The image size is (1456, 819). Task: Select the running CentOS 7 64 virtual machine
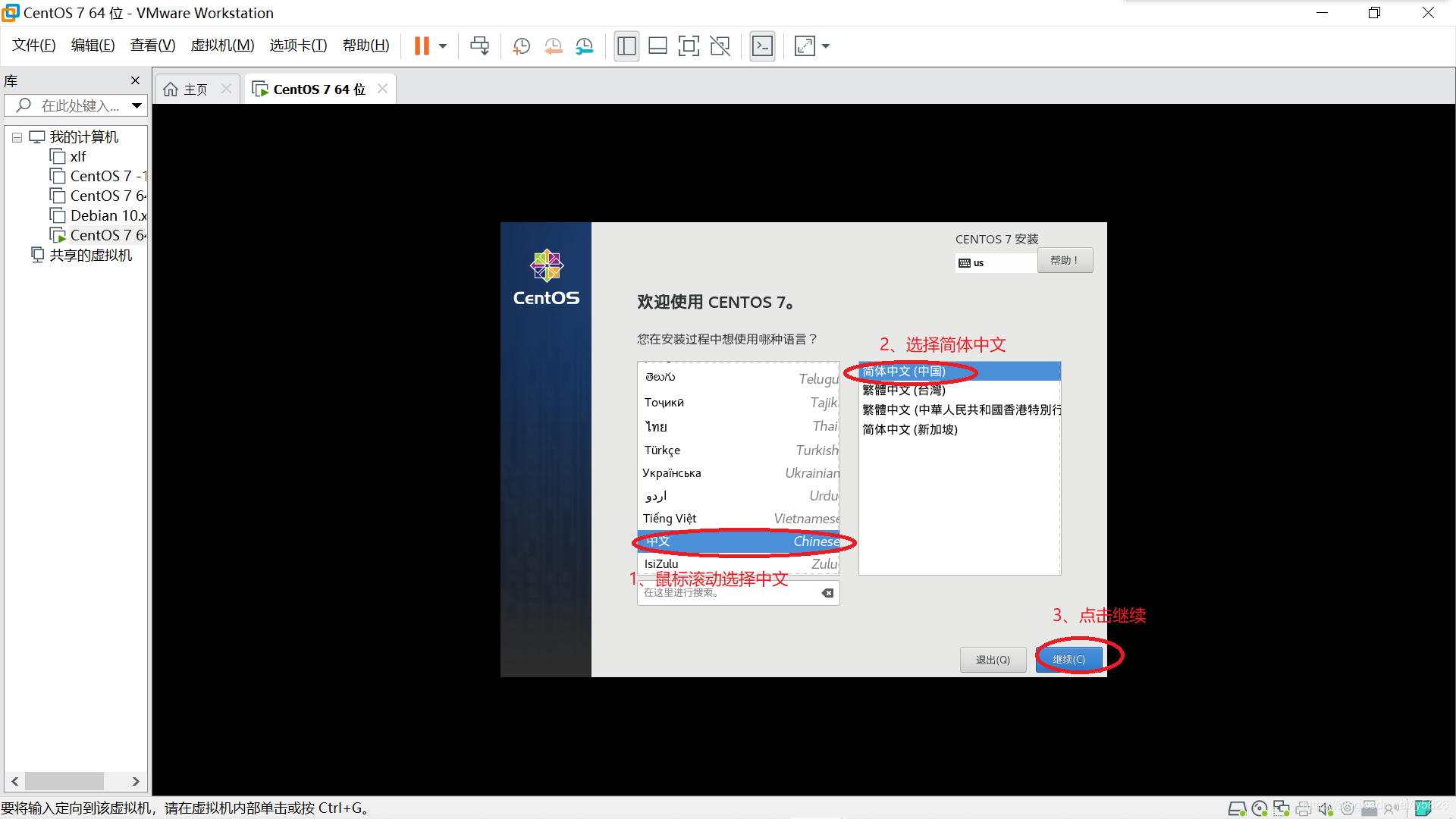click(99, 235)
